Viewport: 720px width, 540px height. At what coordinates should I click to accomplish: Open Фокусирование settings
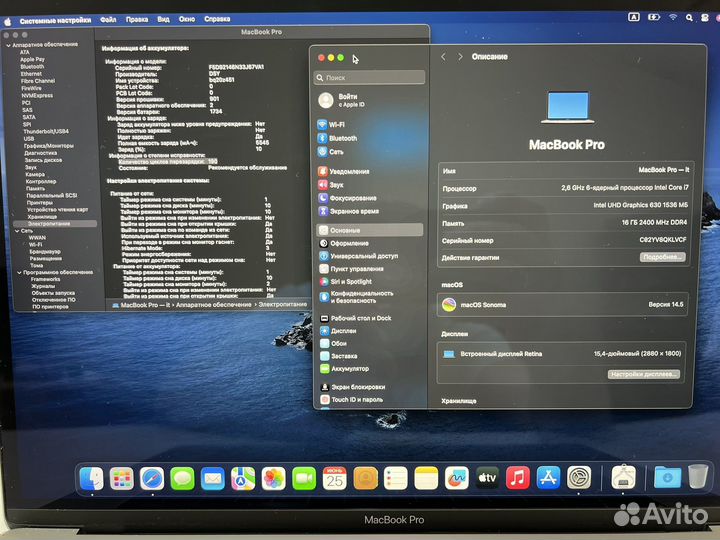[347, 198]
